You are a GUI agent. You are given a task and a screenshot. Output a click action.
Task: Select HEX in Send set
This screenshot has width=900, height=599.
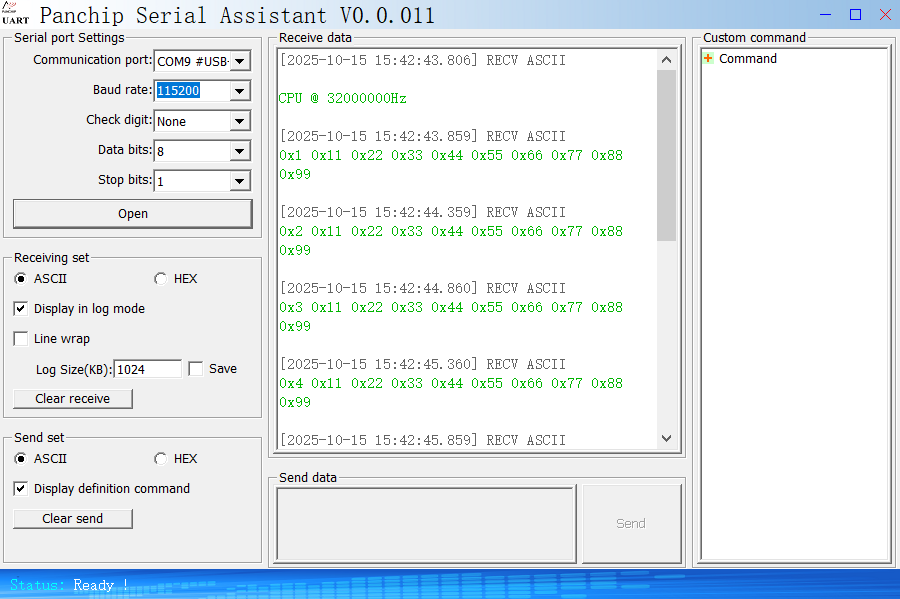click(x=161, y=459)
